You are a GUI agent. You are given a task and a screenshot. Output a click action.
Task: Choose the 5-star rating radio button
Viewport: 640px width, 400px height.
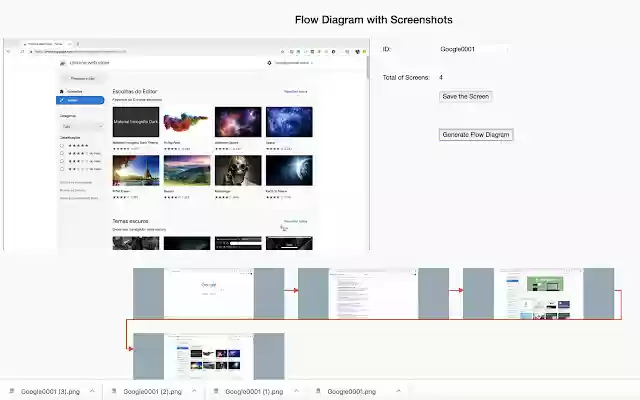click(x=62, y=145)
